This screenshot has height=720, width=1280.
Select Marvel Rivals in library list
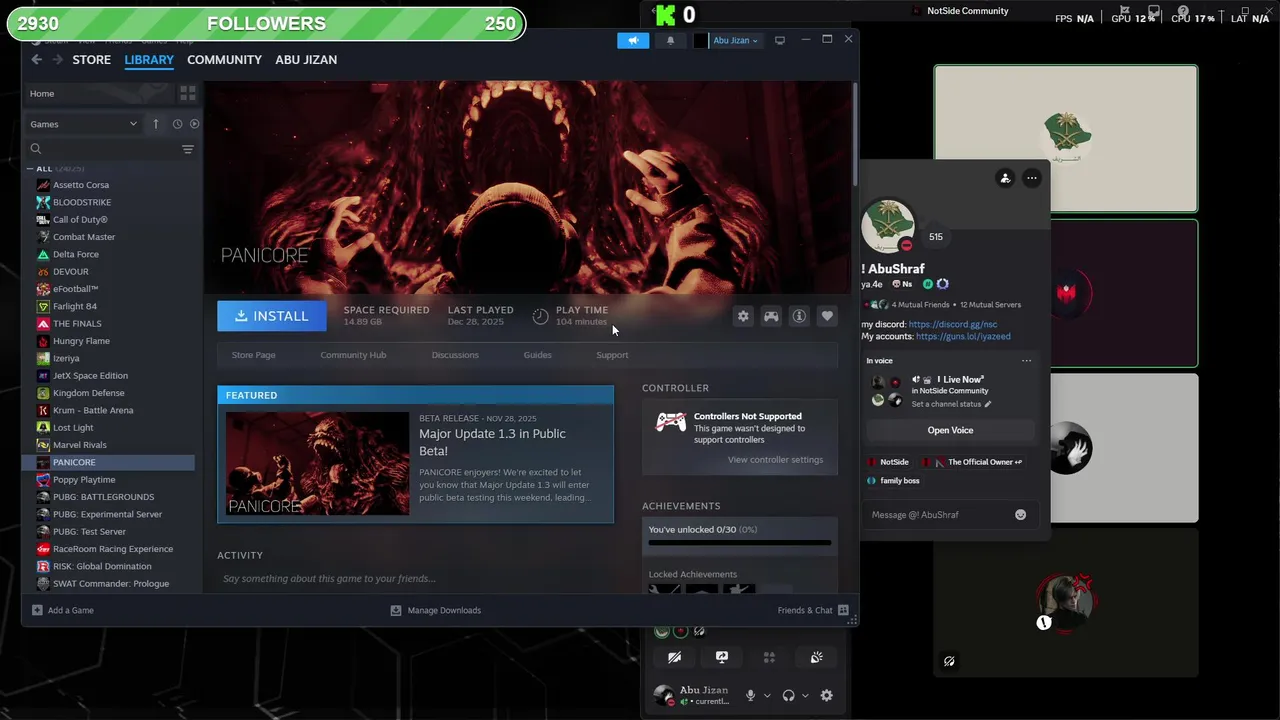pyautogui.click(x=80, y=445)
